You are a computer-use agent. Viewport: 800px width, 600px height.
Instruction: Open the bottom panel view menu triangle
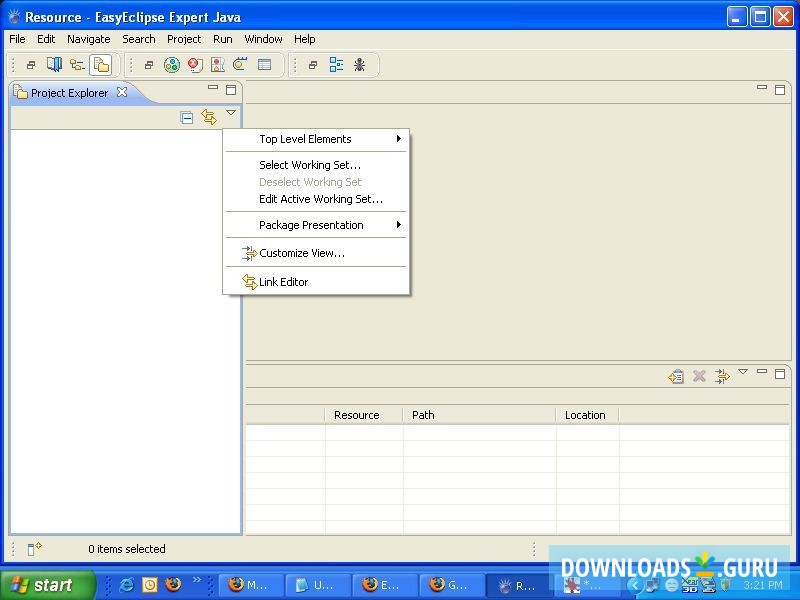pyautogui.click(x=742, y=372)
